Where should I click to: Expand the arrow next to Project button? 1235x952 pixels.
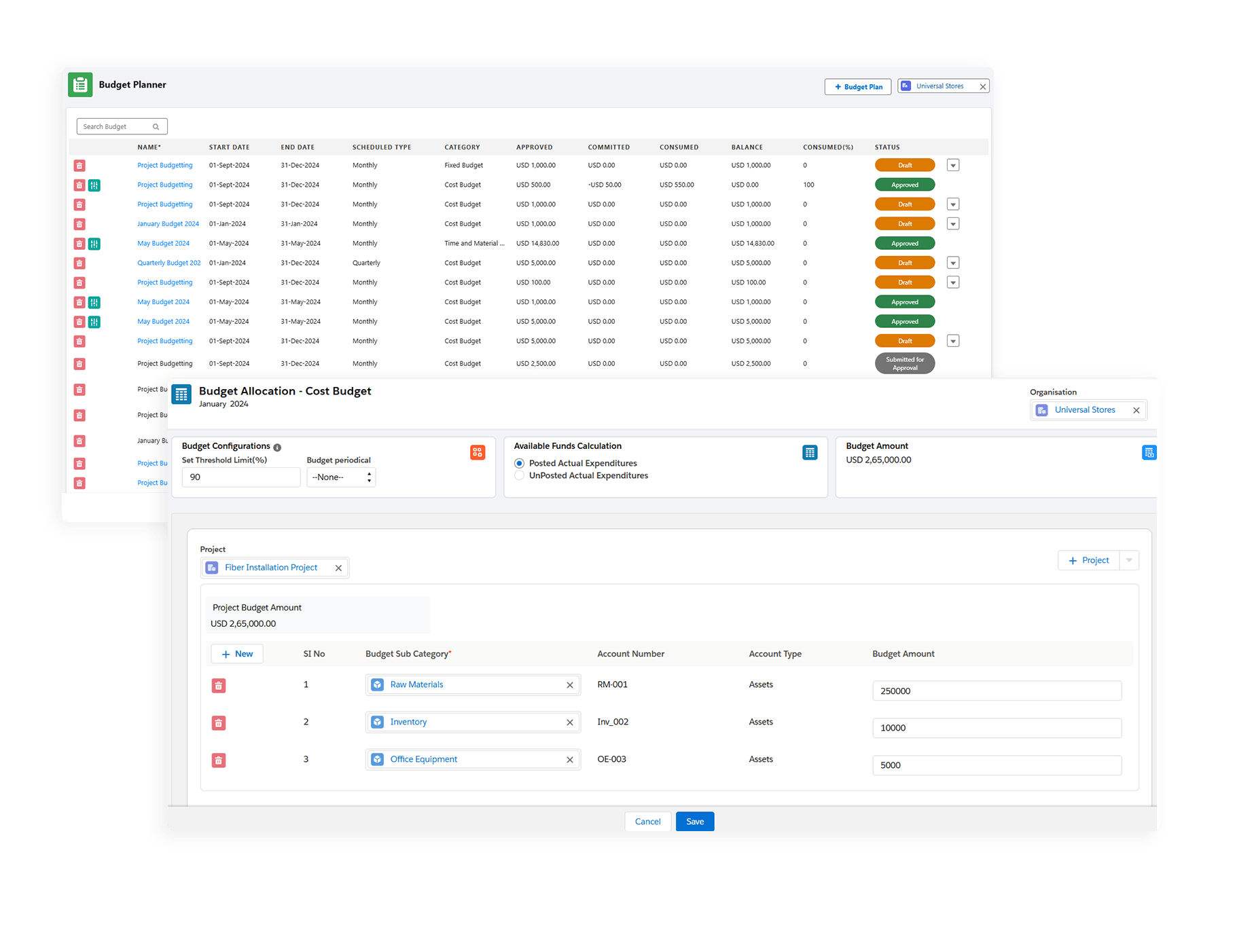coord(1128,560)
